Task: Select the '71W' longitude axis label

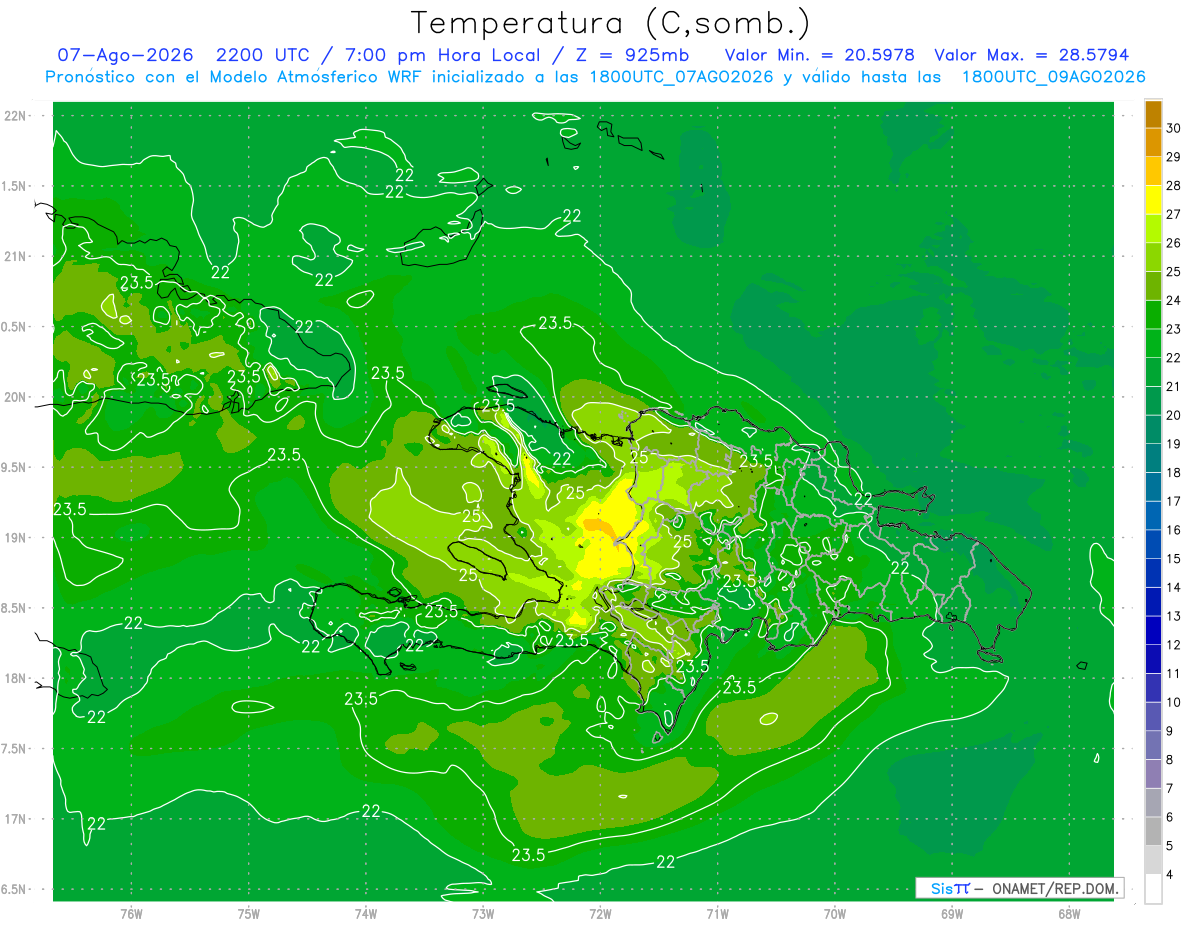Action: 717,913
